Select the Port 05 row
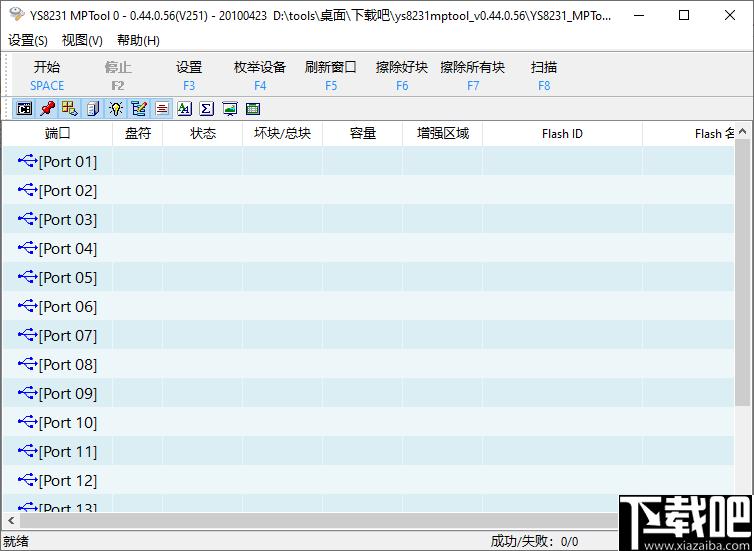754x551 pixels. 368,277
